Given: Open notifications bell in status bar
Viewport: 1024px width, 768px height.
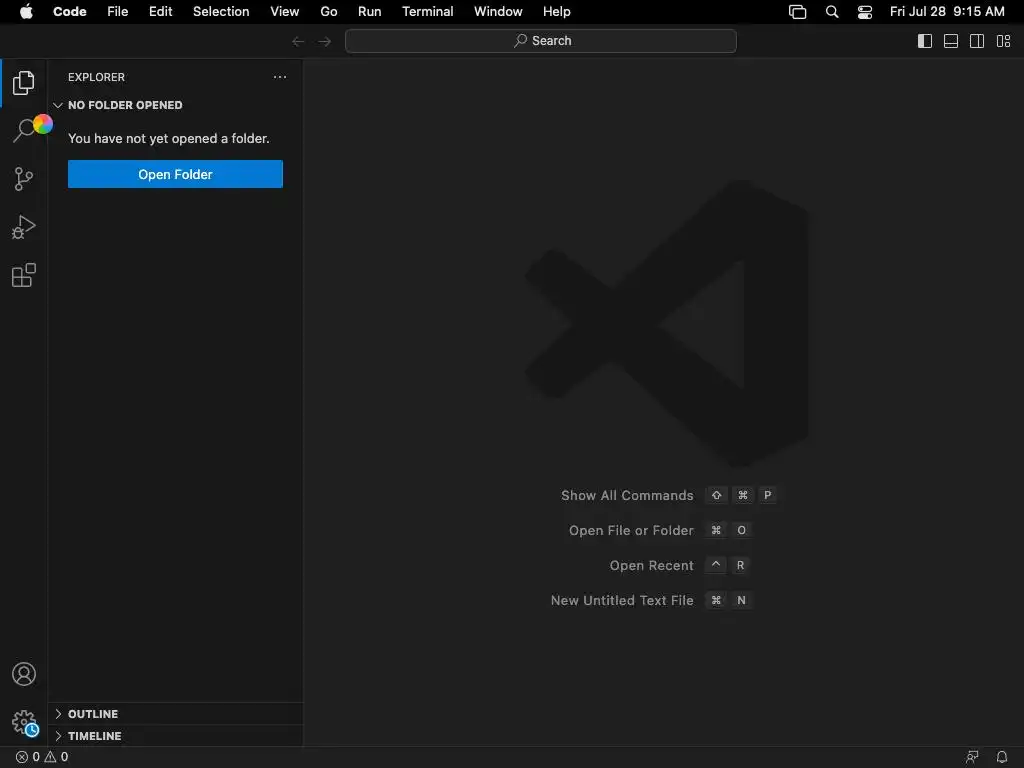Looking at the screenshot, I should pyautogui.click(x=1002, y=757).
